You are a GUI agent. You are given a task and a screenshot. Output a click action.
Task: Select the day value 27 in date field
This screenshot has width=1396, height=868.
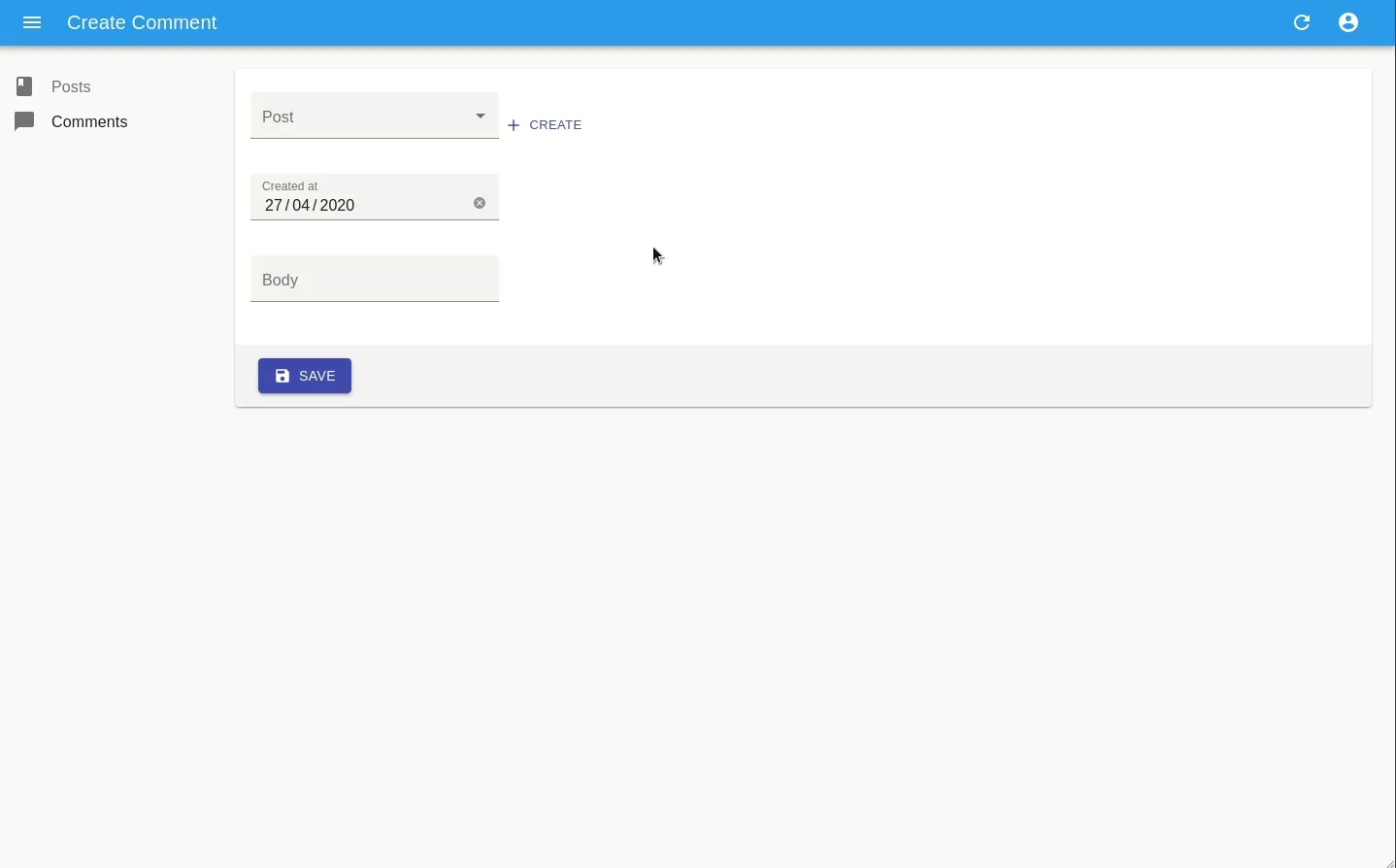pyautogui.click(x=274, y=206)
